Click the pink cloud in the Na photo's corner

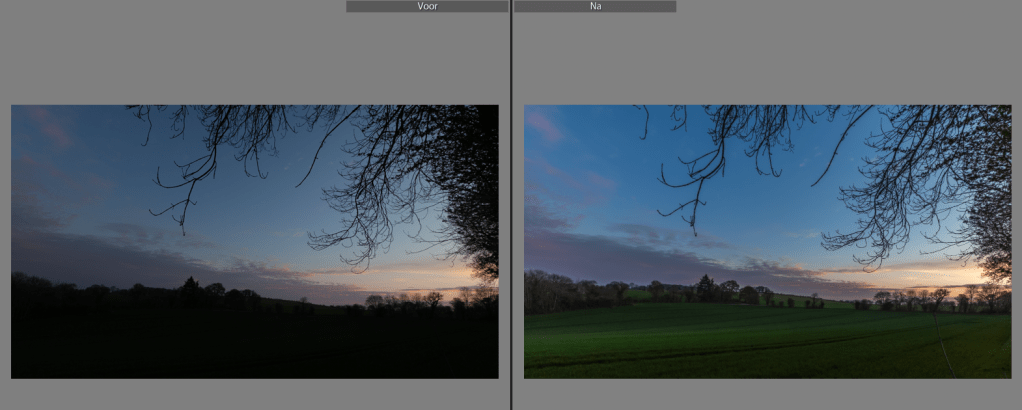coord(545,125)
